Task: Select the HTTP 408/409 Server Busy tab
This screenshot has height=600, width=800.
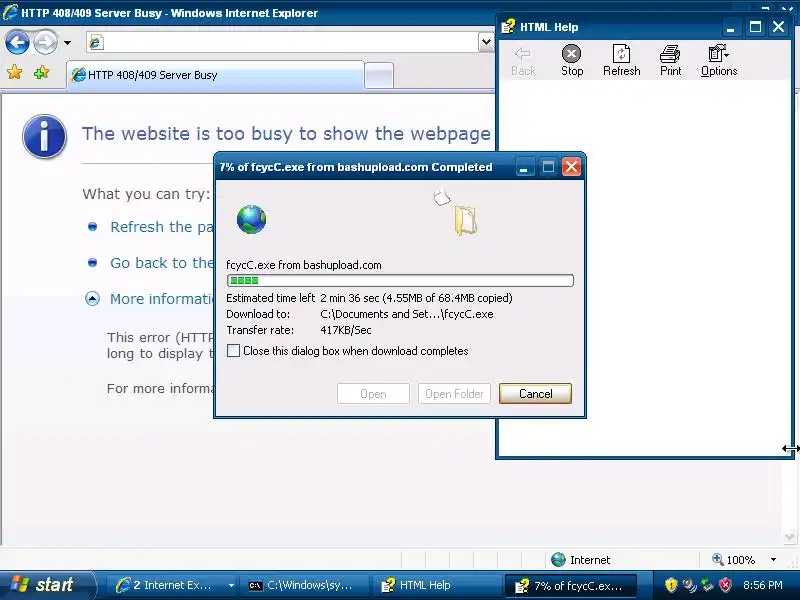Action: (x=216, y=75)
